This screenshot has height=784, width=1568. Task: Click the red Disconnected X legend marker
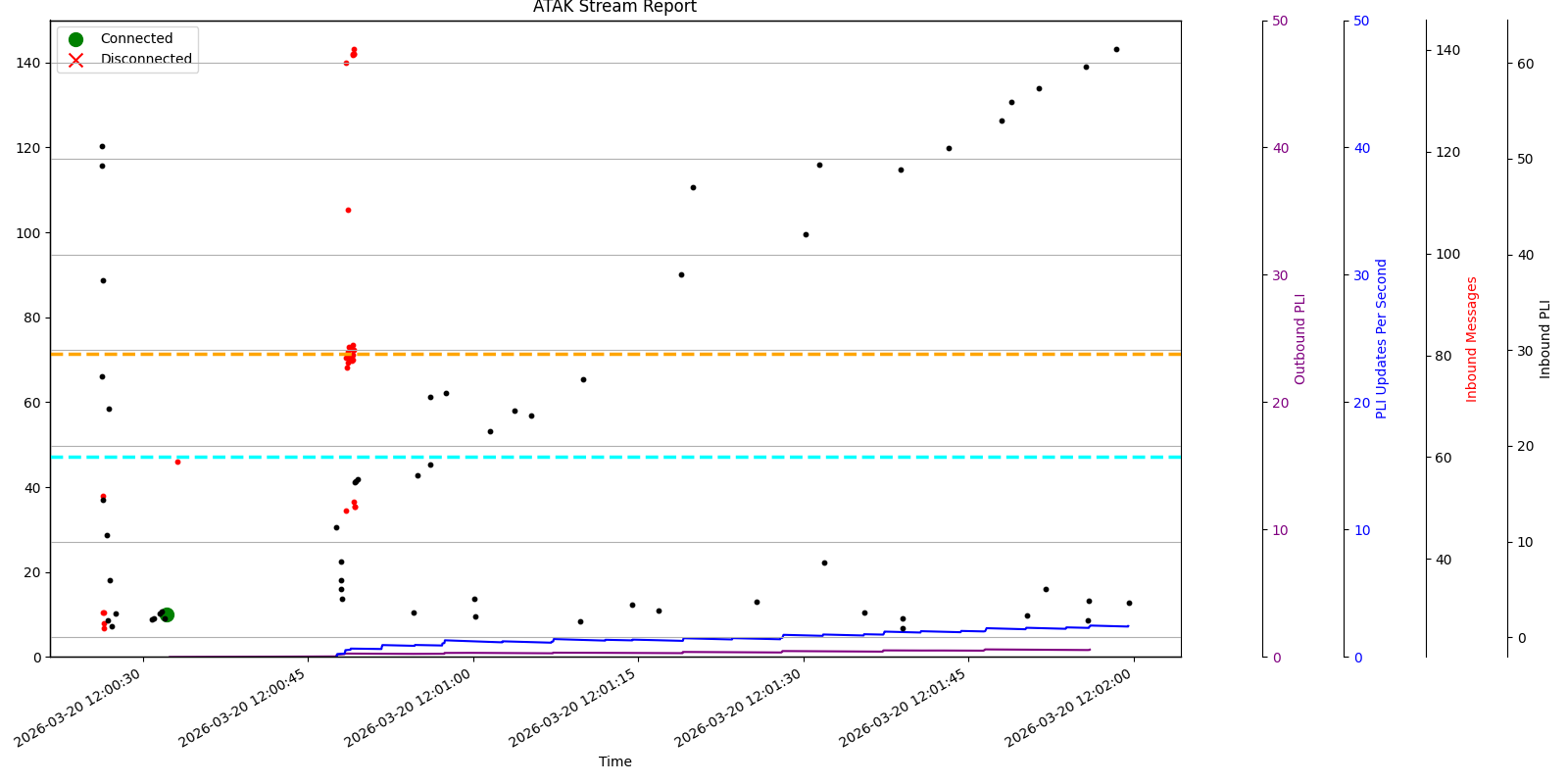[75, 60]
